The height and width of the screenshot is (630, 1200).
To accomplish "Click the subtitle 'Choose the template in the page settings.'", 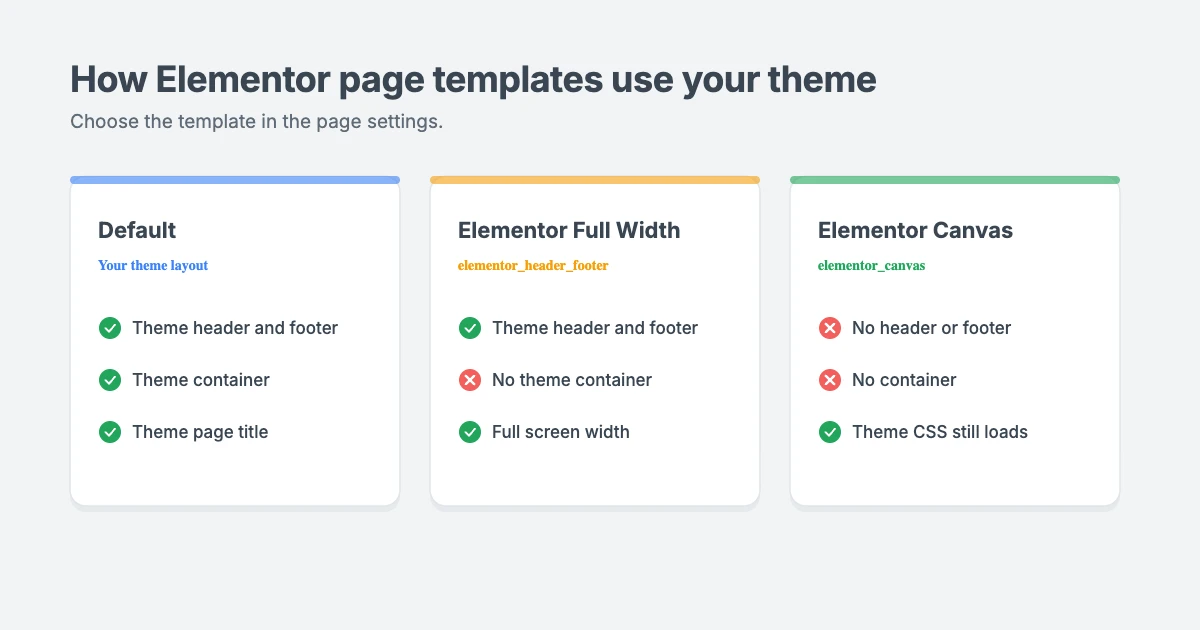I will coord(256,122).
